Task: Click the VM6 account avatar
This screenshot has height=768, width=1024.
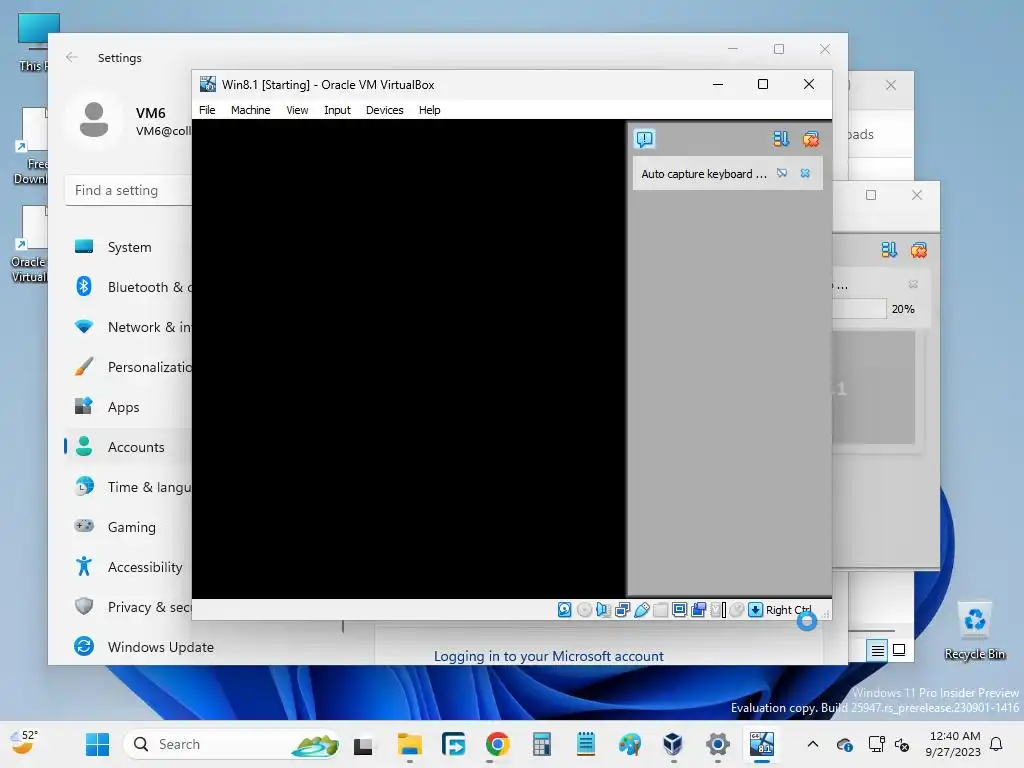Action: [x=94, y=120]
